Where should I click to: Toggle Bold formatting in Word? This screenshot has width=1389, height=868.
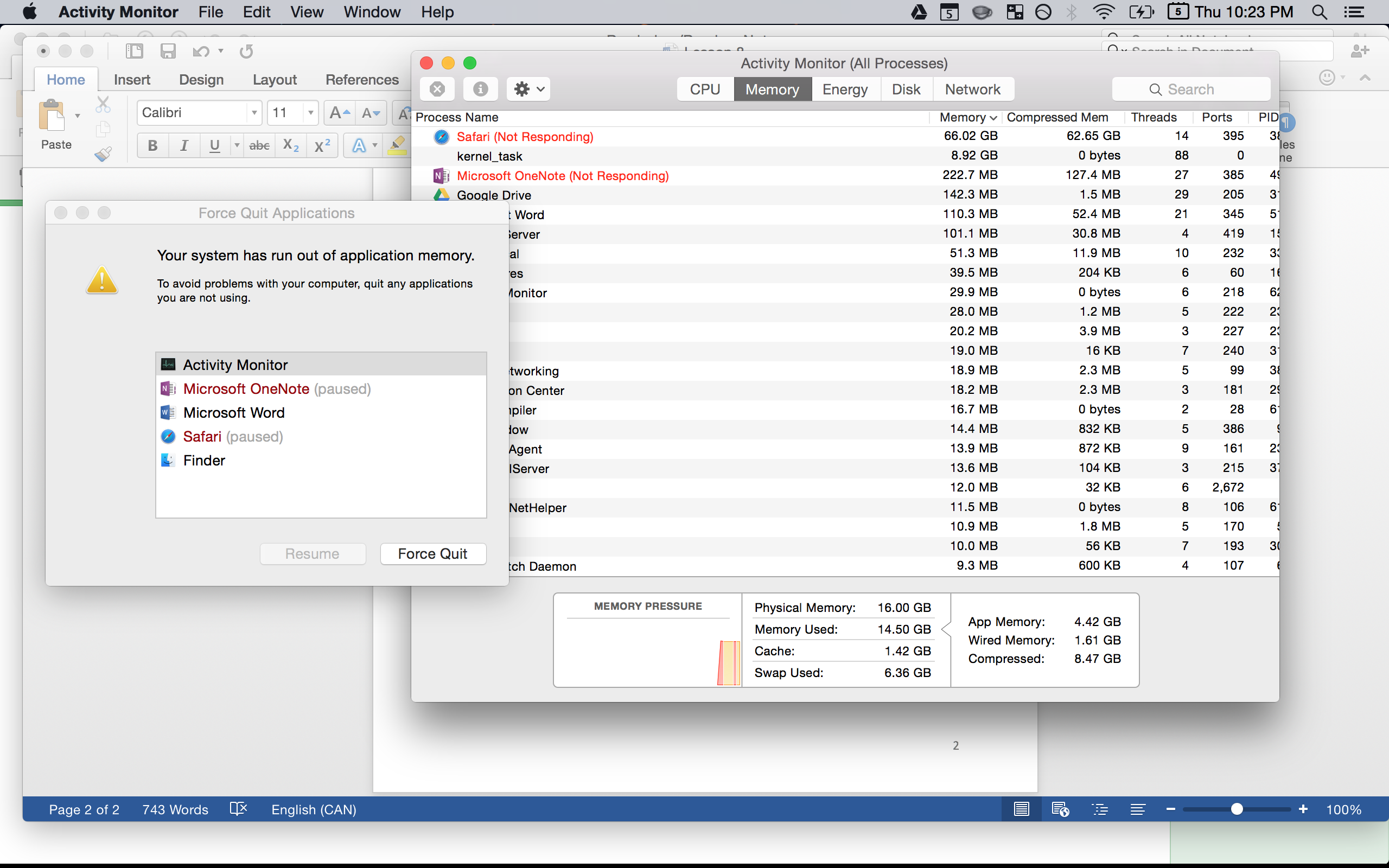tap(152, 145)
